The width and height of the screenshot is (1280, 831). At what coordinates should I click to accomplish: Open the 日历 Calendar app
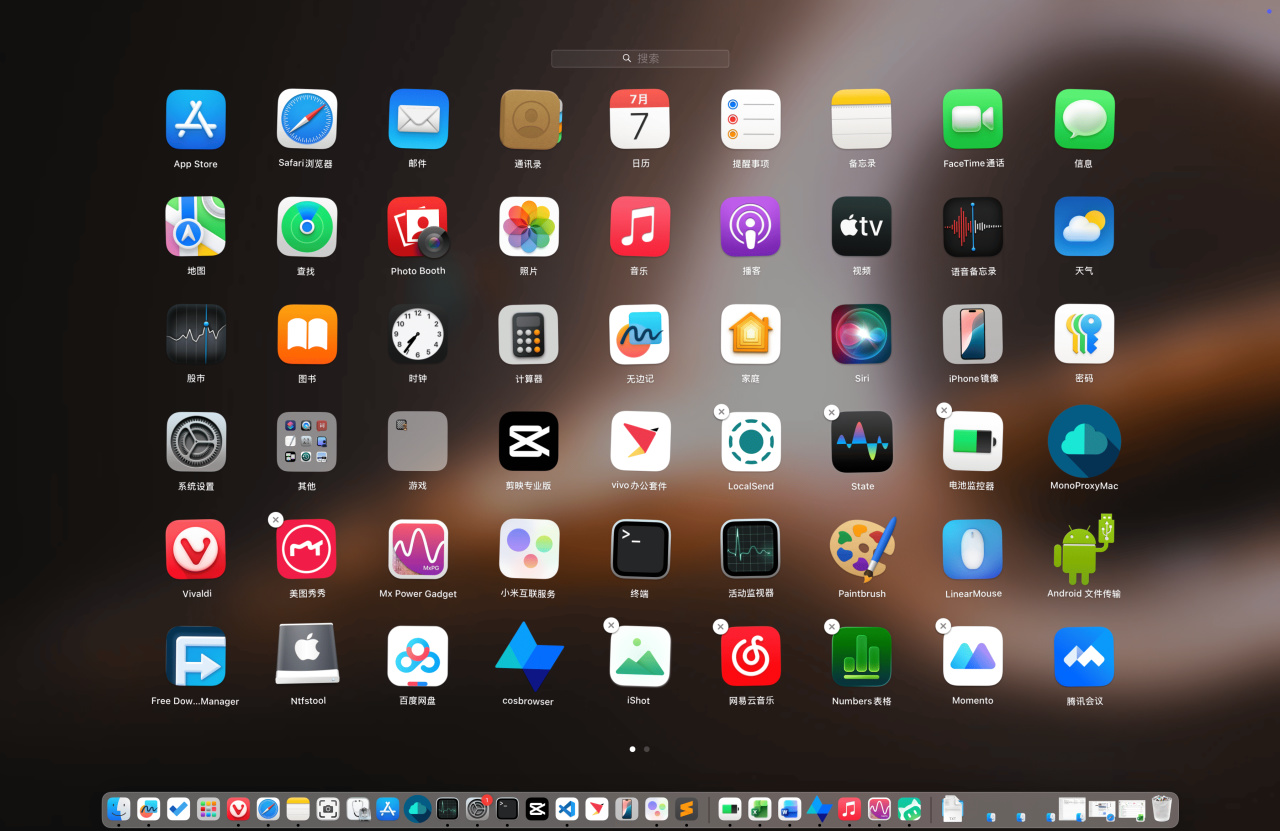(x=640, y=120)
